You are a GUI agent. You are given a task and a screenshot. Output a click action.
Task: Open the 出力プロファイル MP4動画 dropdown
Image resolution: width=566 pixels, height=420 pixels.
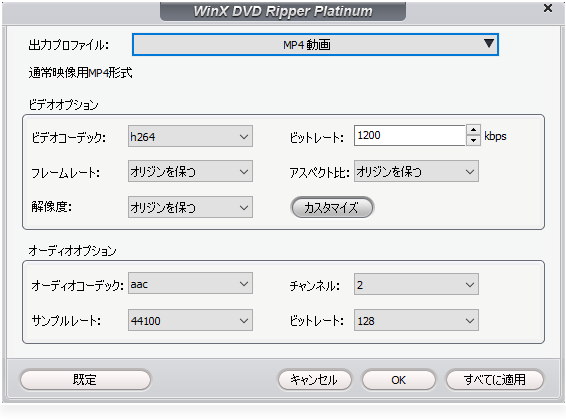[x=315, y=45]
